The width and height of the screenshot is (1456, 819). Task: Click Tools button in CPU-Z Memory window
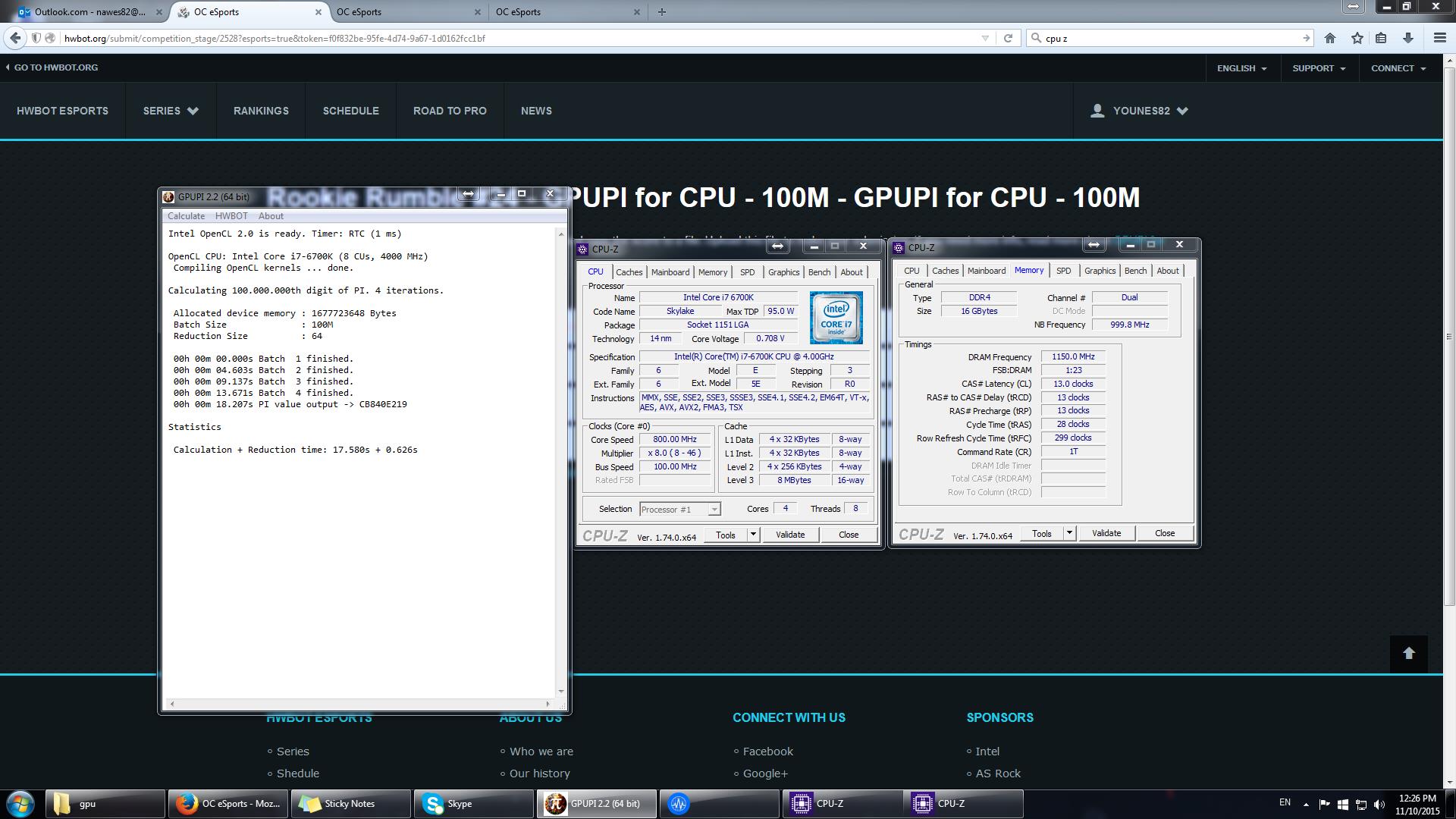coord(1041,533)
